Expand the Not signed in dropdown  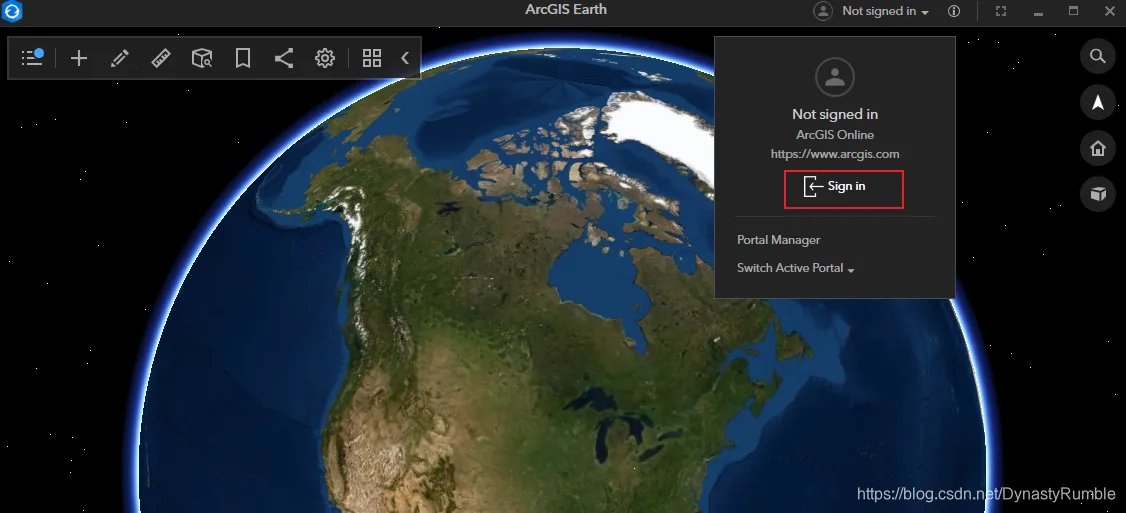(x=872, y=11)
